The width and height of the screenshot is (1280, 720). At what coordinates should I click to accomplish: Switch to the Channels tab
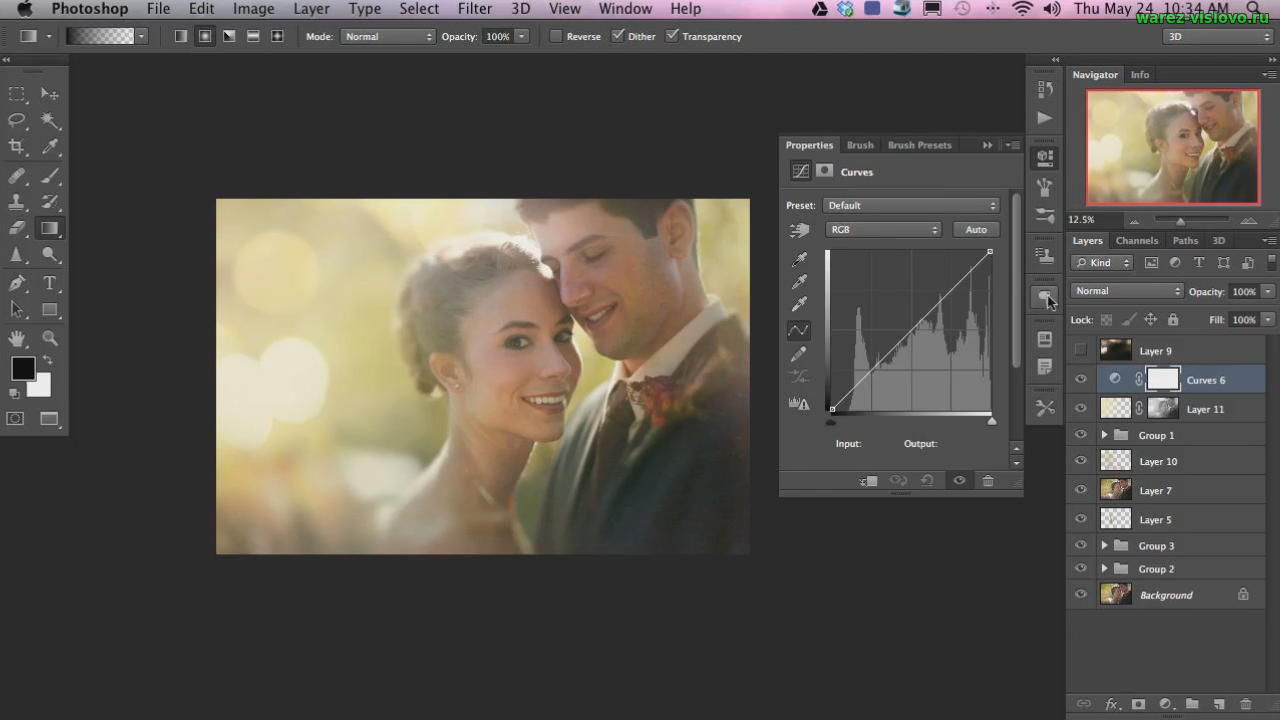tap(1136, 241)
